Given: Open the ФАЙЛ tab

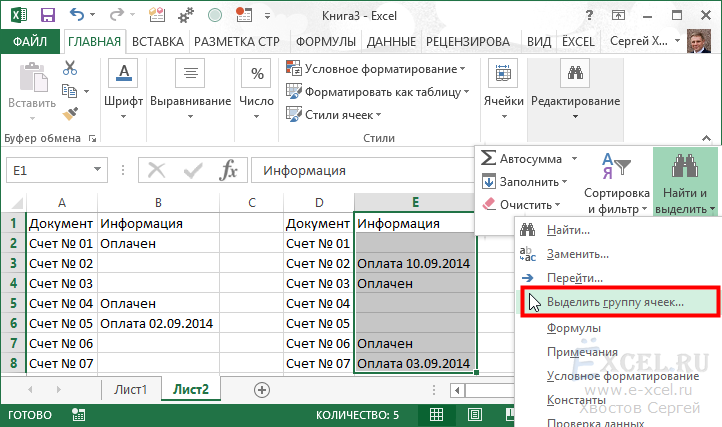Looking at the screenshot, I should coord(30,41).
